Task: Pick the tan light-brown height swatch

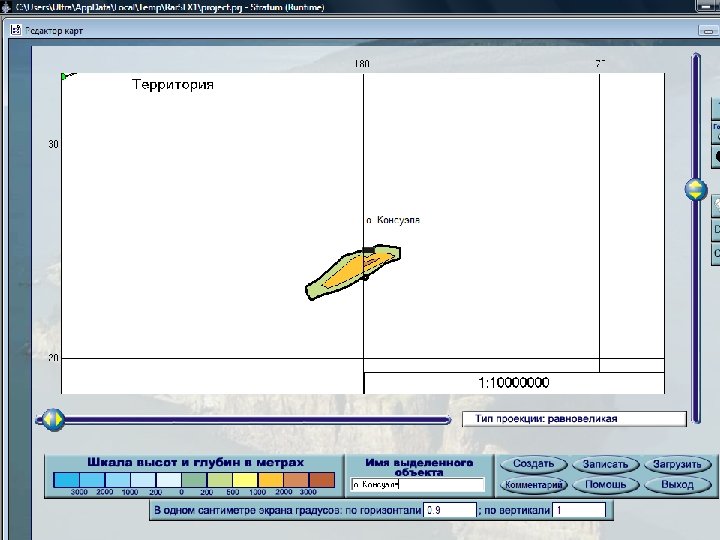Action: tap(296, 480)
